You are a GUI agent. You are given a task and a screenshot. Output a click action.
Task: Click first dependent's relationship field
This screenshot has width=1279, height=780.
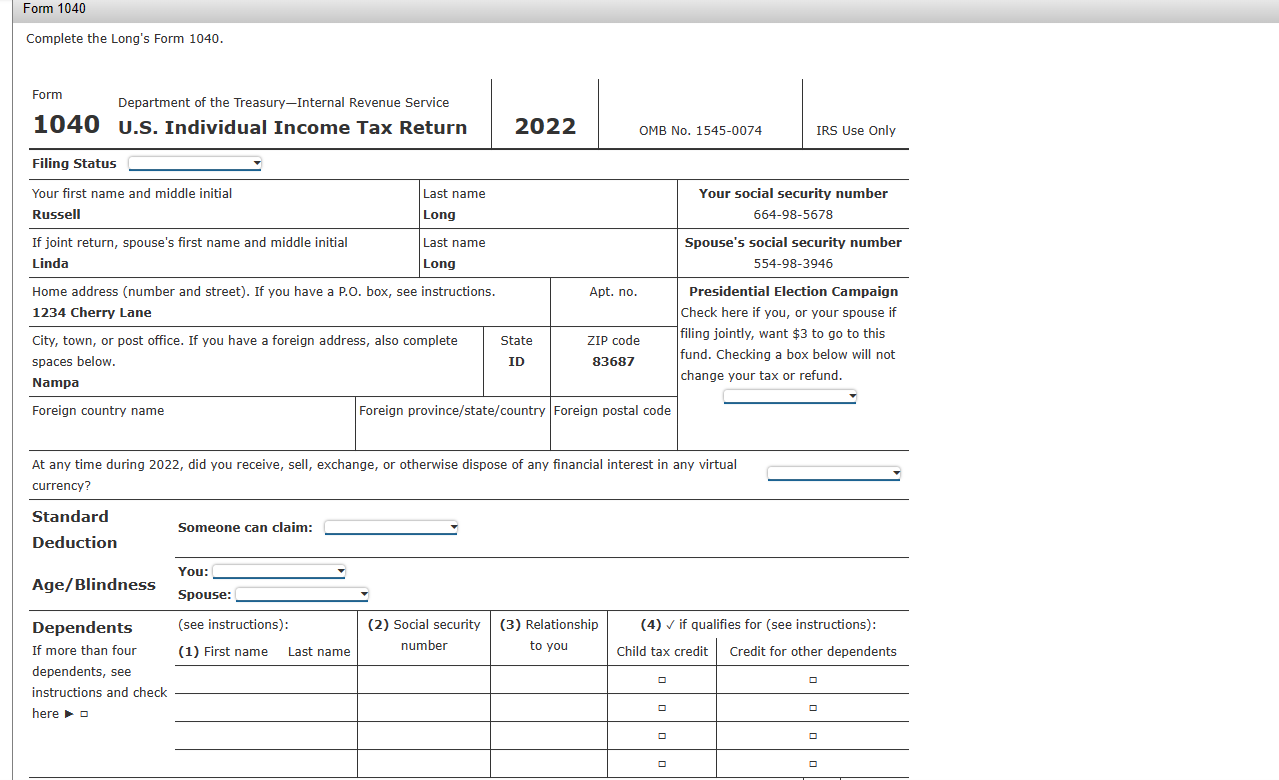(x=549, y=680)
